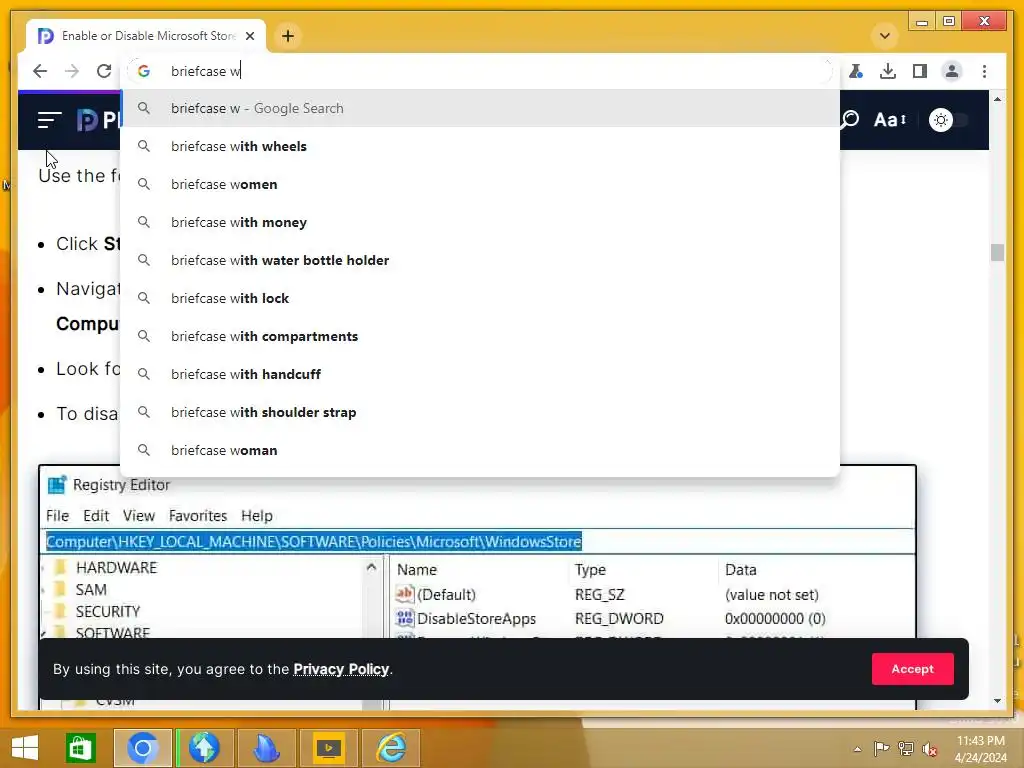Screen dimensions: 1024x768
Task: Accept the privacy policy banner
Action: (x=912, y=669)
